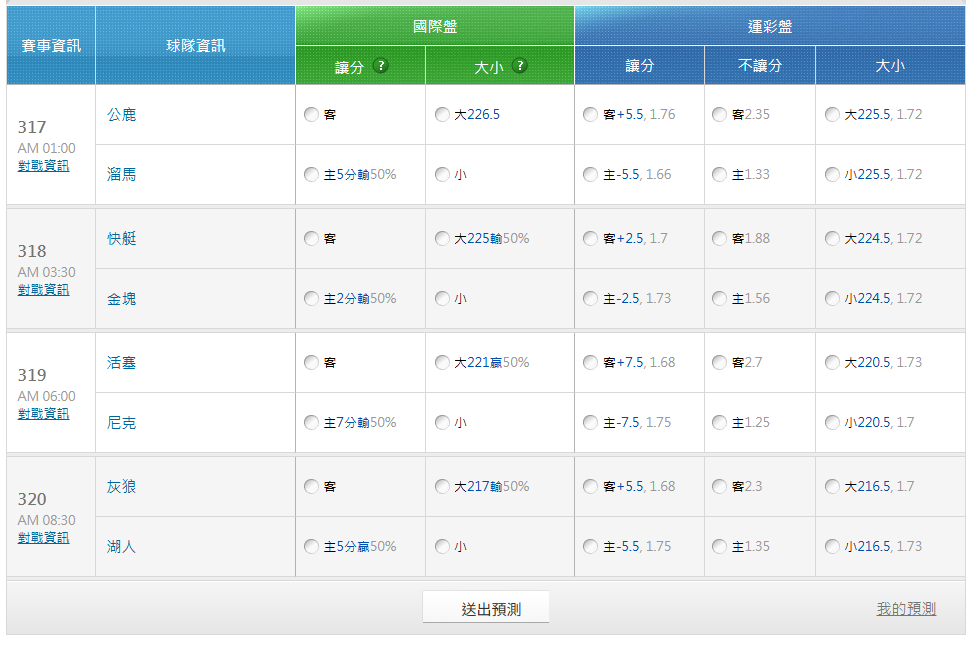Choose 大224.5, 1.72 option
This screenshot has width=971, height=645.
(x=832, y=238)
